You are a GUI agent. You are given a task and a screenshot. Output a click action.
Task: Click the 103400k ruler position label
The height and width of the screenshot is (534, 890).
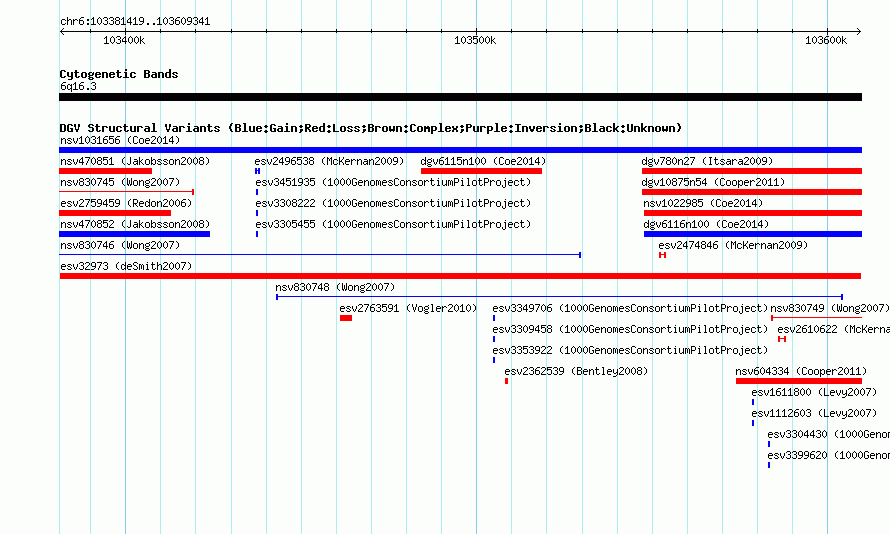(x=124, y=40)
